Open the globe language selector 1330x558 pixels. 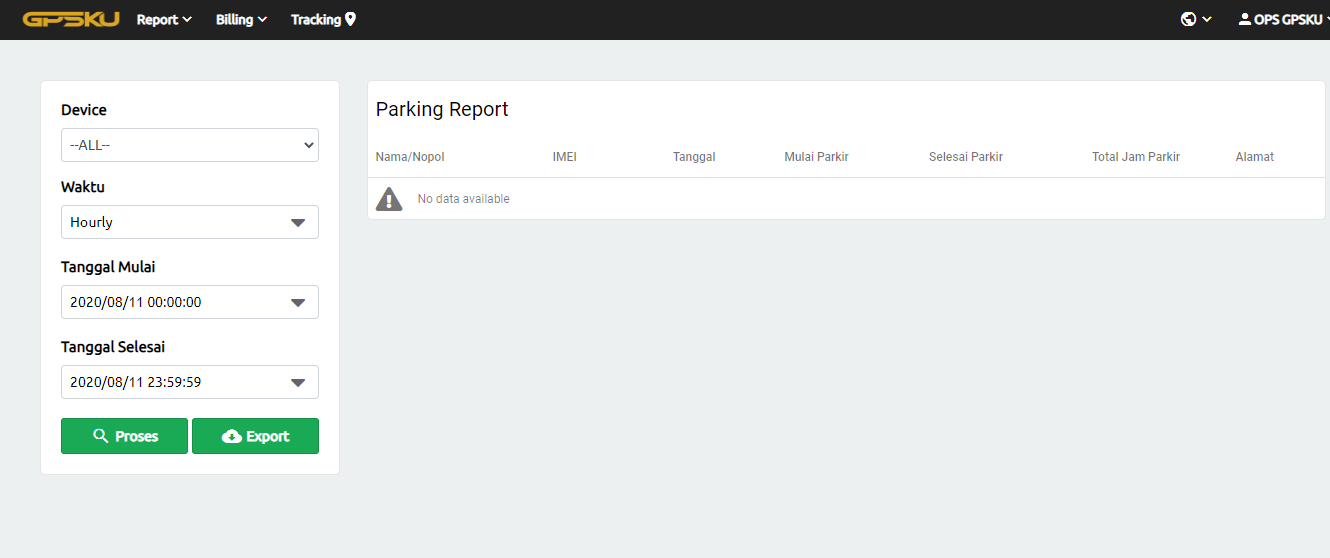click(x=1189, y=19)
